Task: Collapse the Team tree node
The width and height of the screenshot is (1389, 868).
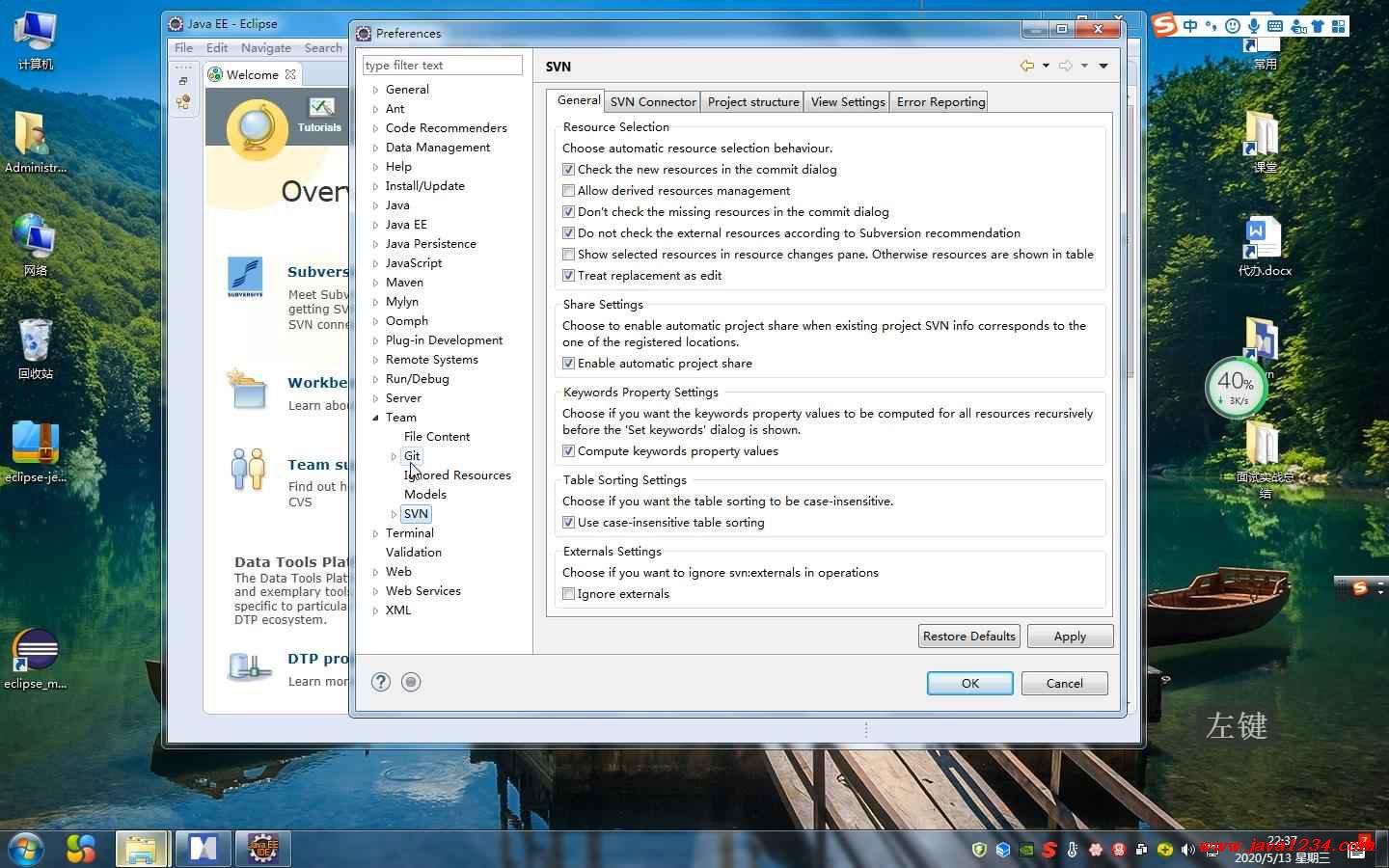Action: pos(375,418)
